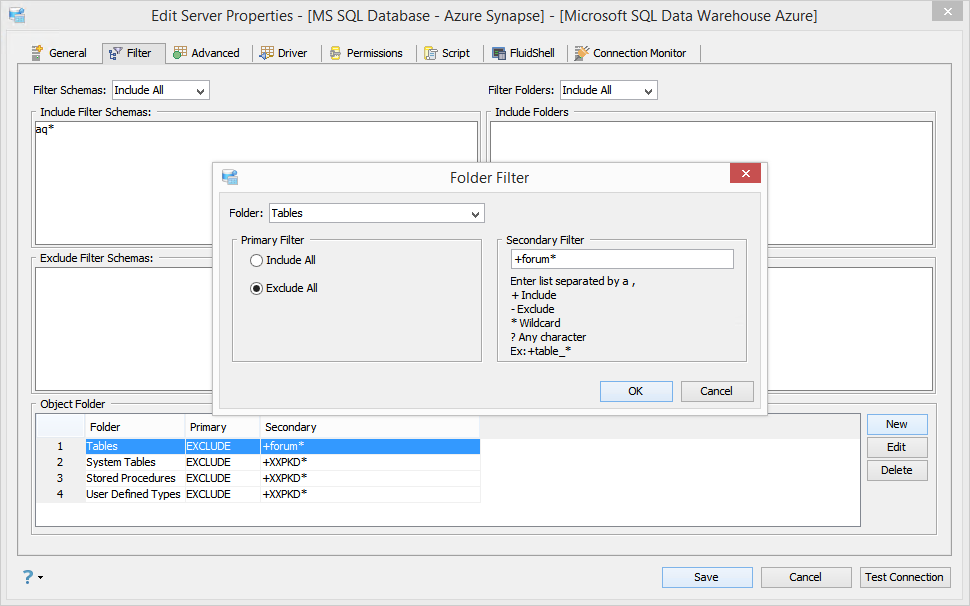Click OK in the Folder Filter dialog
The width and height of the screenshot is (970, 606).
click(636, 391)
